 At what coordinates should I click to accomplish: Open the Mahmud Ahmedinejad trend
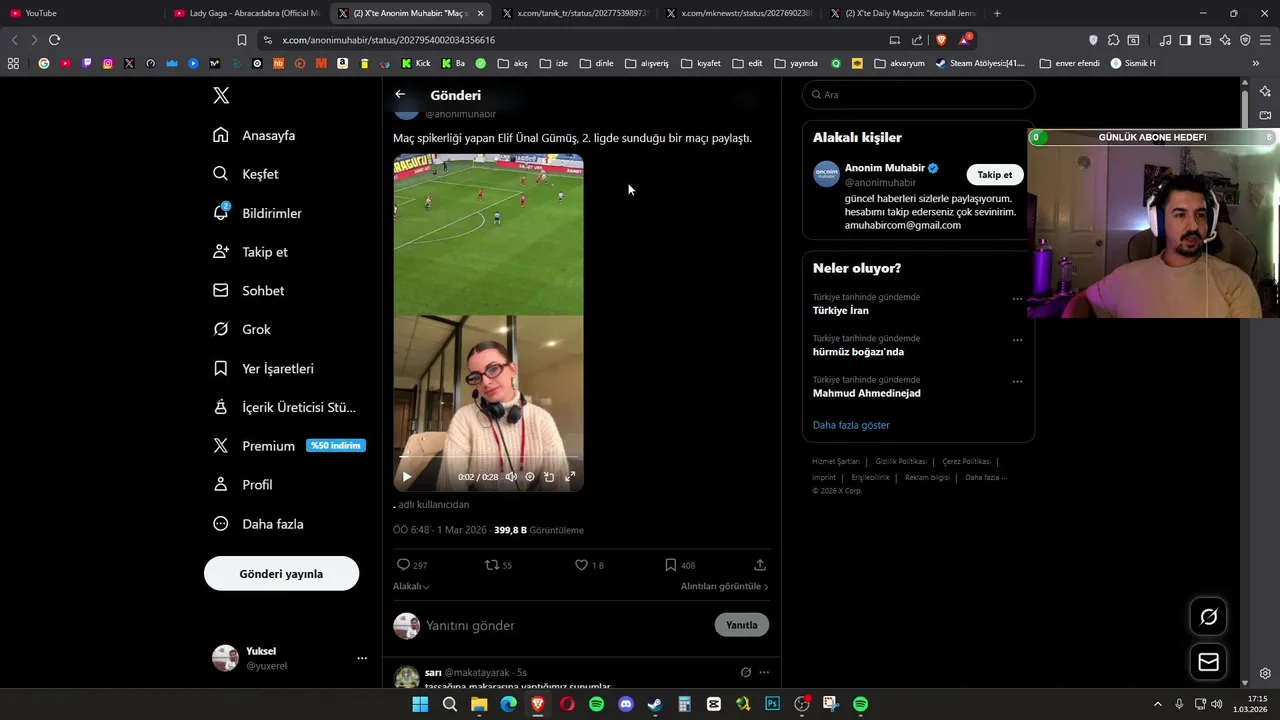(x=867, y=393)
